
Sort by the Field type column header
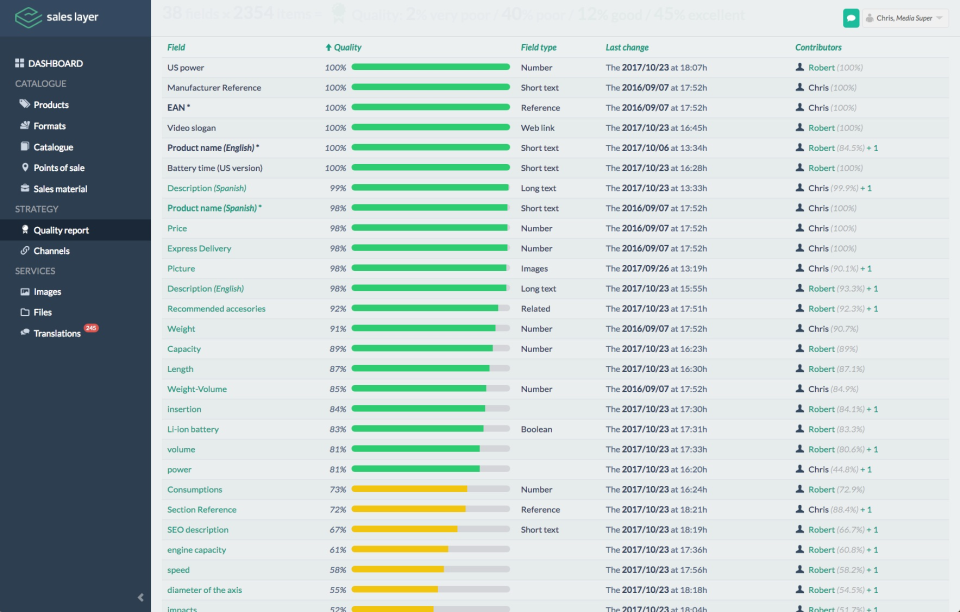(x=539, y=47)
